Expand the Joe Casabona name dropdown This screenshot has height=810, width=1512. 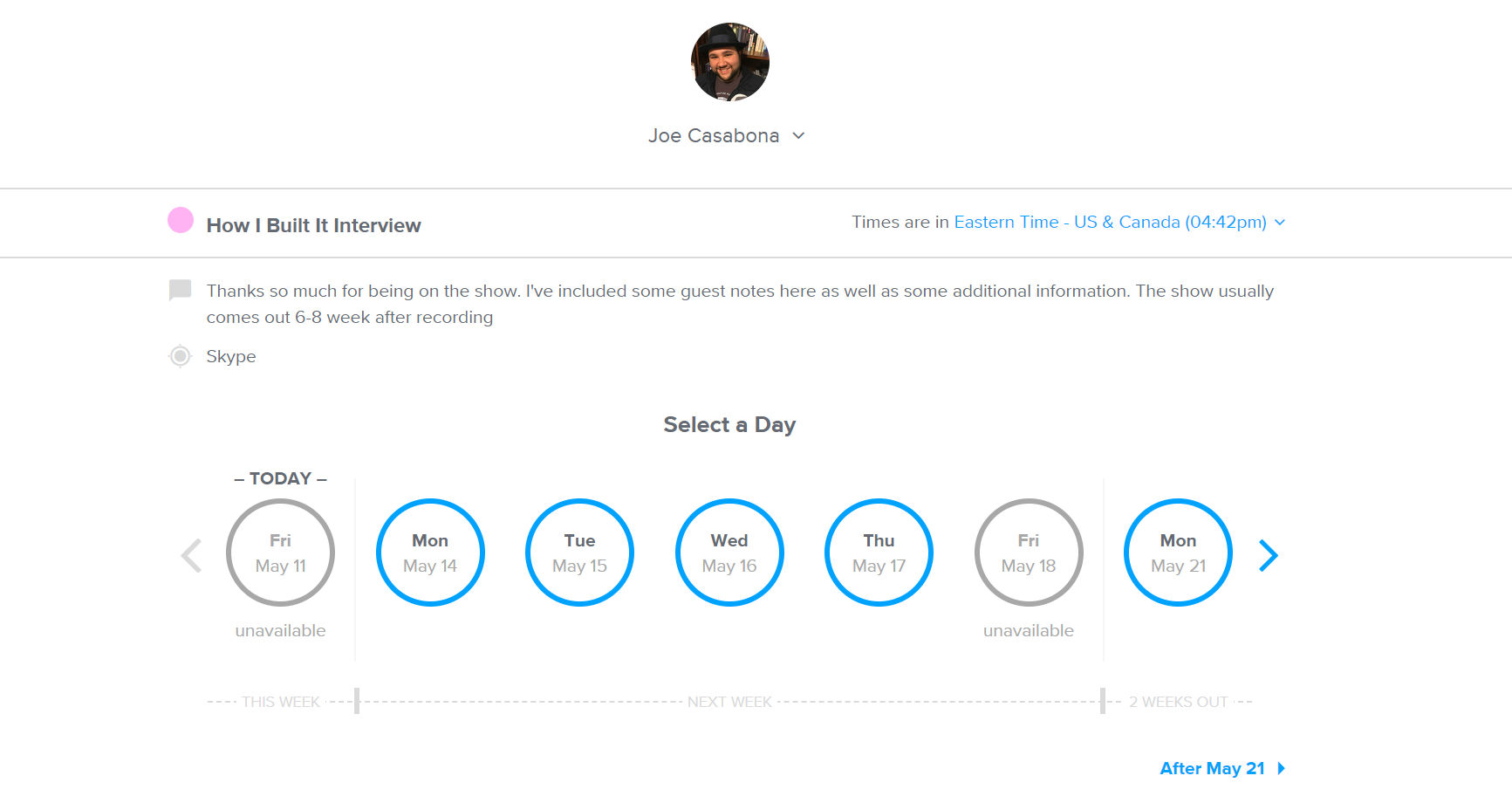tap(798, 136)
